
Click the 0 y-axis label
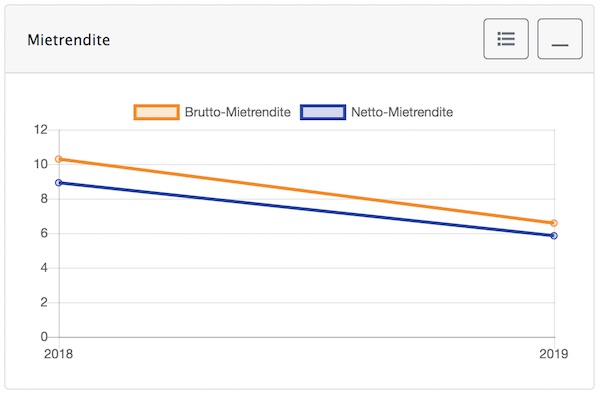[44, 337]
